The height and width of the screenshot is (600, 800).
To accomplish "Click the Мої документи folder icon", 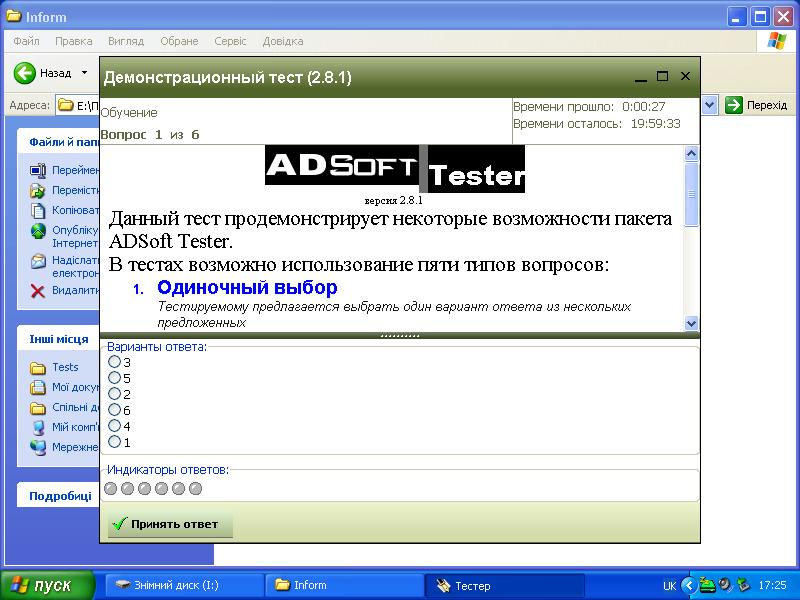I will 38,388.
